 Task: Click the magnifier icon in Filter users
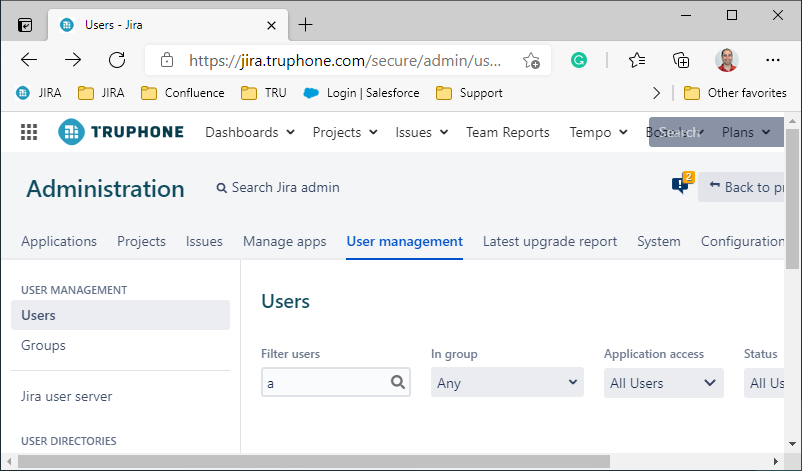(398, 382)
